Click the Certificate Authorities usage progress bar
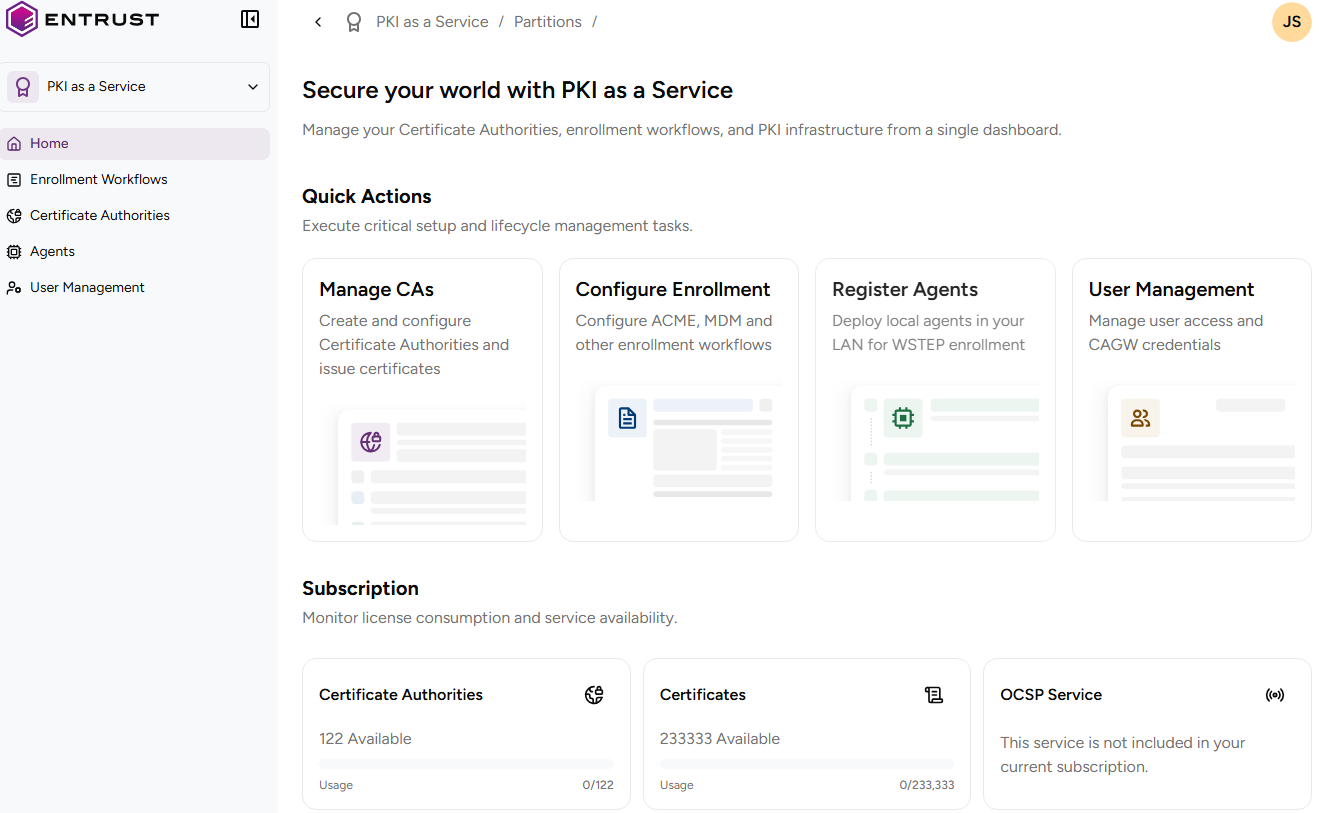Image resolution: width=1319 pixels, height=813 pixels. click(466, 764)
